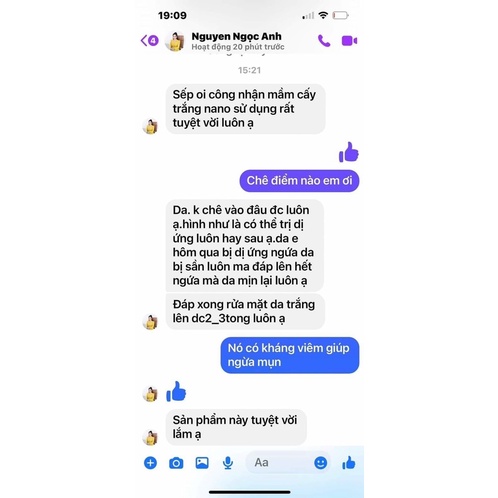Open the photo gallery picker
Viewport: 498px width, 498px height.
click(202, 463)
